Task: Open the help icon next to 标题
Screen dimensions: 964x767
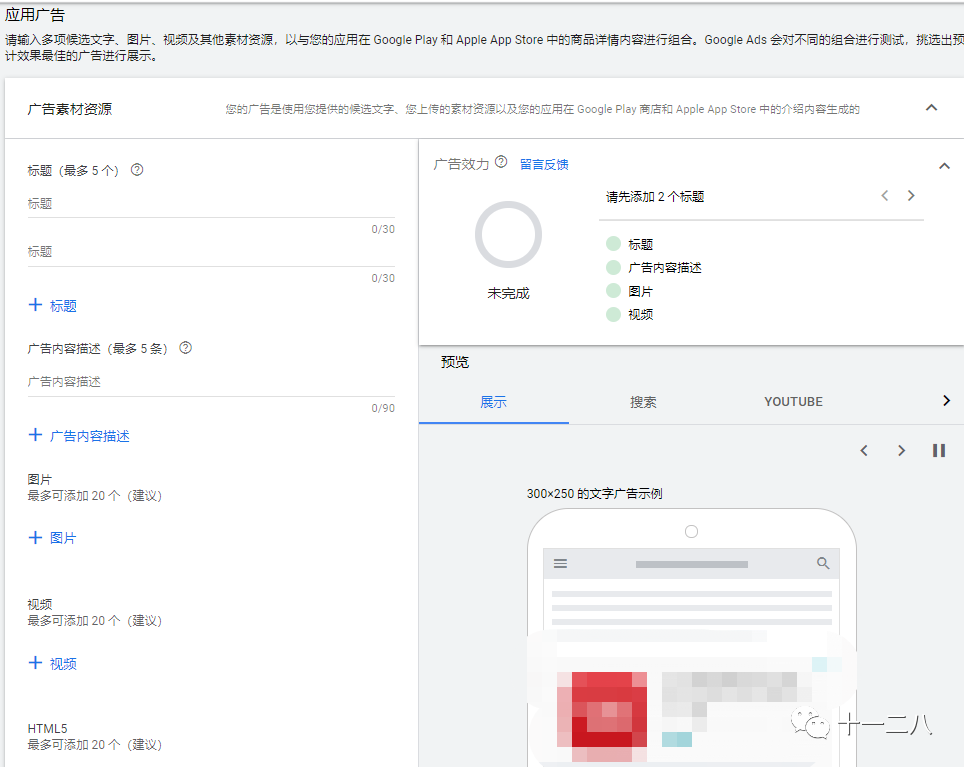Action: (x=136, y=170)
